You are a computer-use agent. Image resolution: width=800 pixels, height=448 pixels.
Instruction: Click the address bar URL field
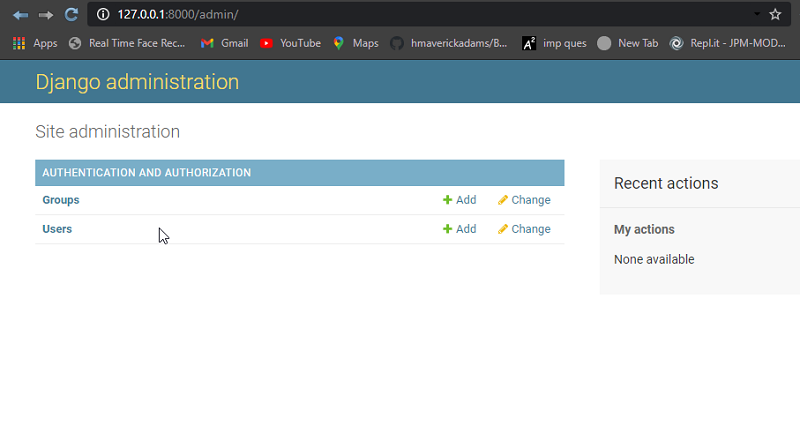429,14
